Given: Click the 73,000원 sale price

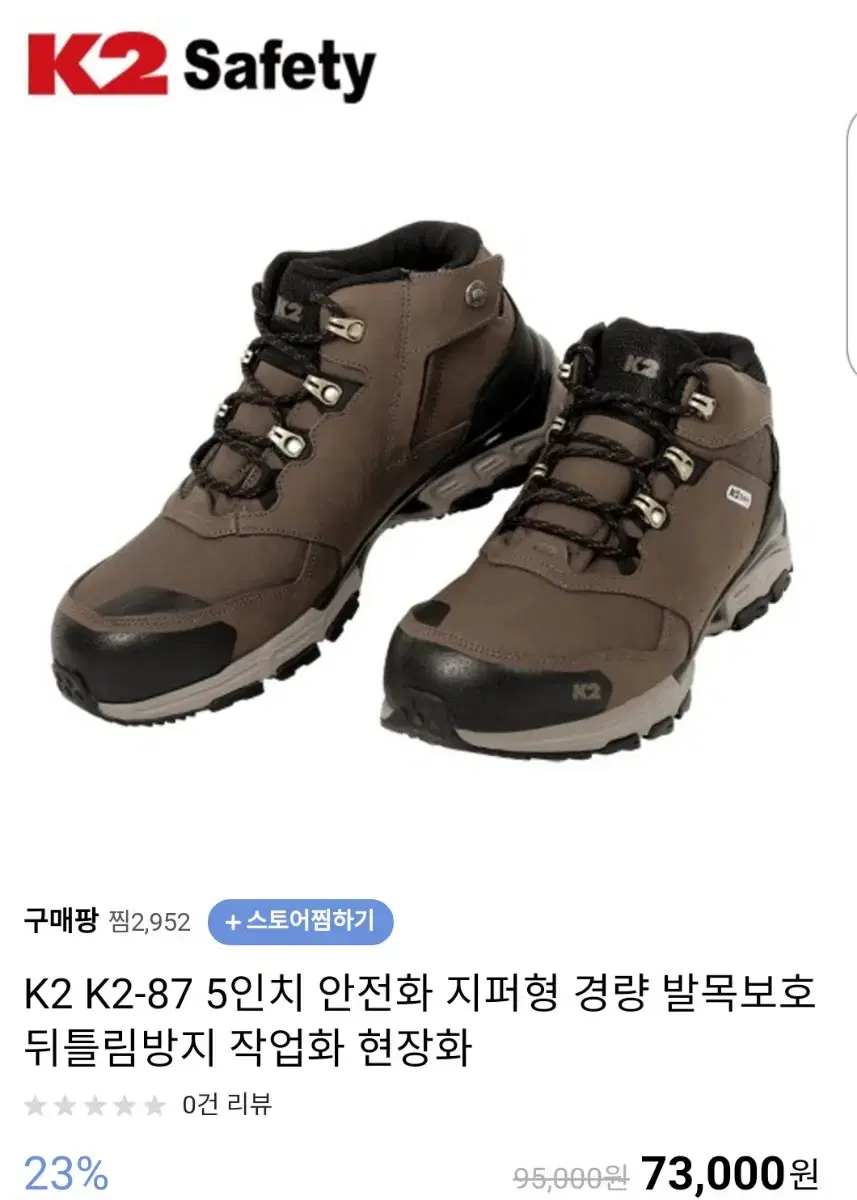Looking at the screenshot, I should pyautogui.click(x=729, y=1170).
